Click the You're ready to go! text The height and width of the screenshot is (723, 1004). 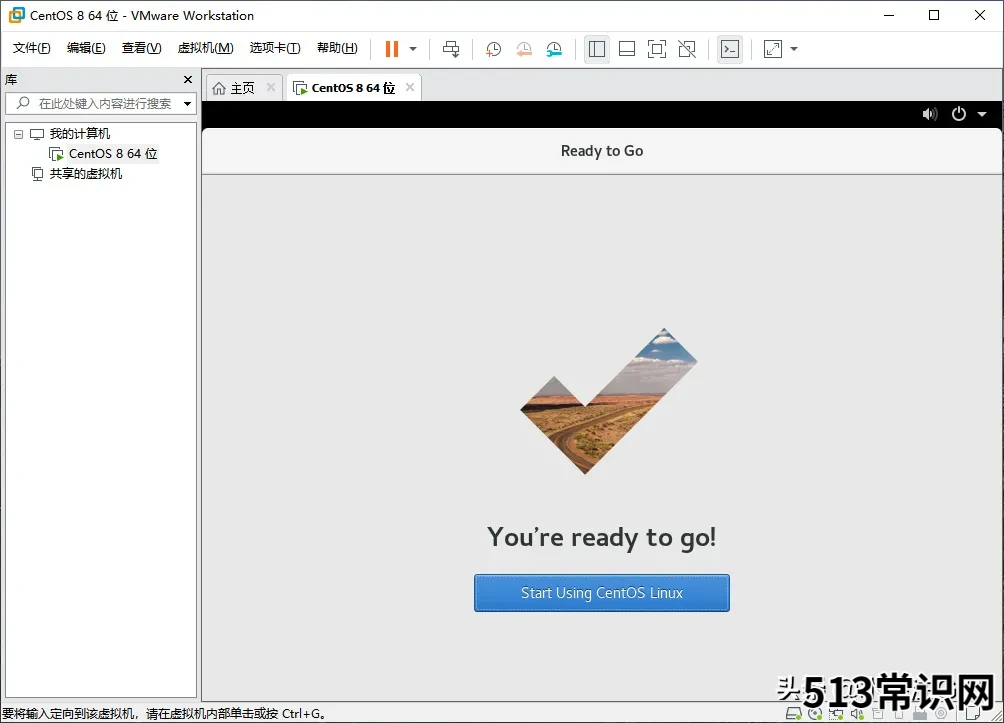pos(602,537)
